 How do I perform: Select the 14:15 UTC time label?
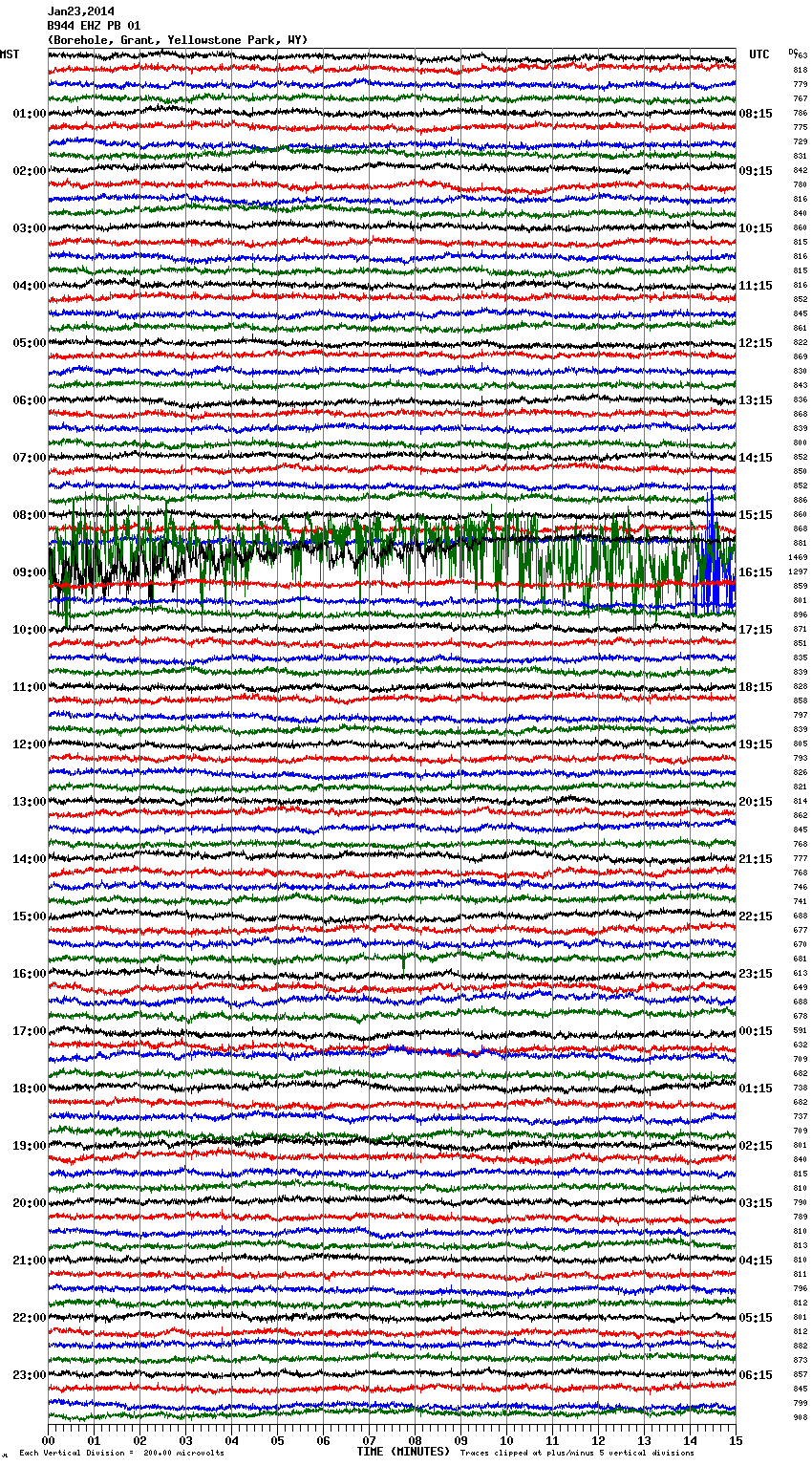click(756, 458)
